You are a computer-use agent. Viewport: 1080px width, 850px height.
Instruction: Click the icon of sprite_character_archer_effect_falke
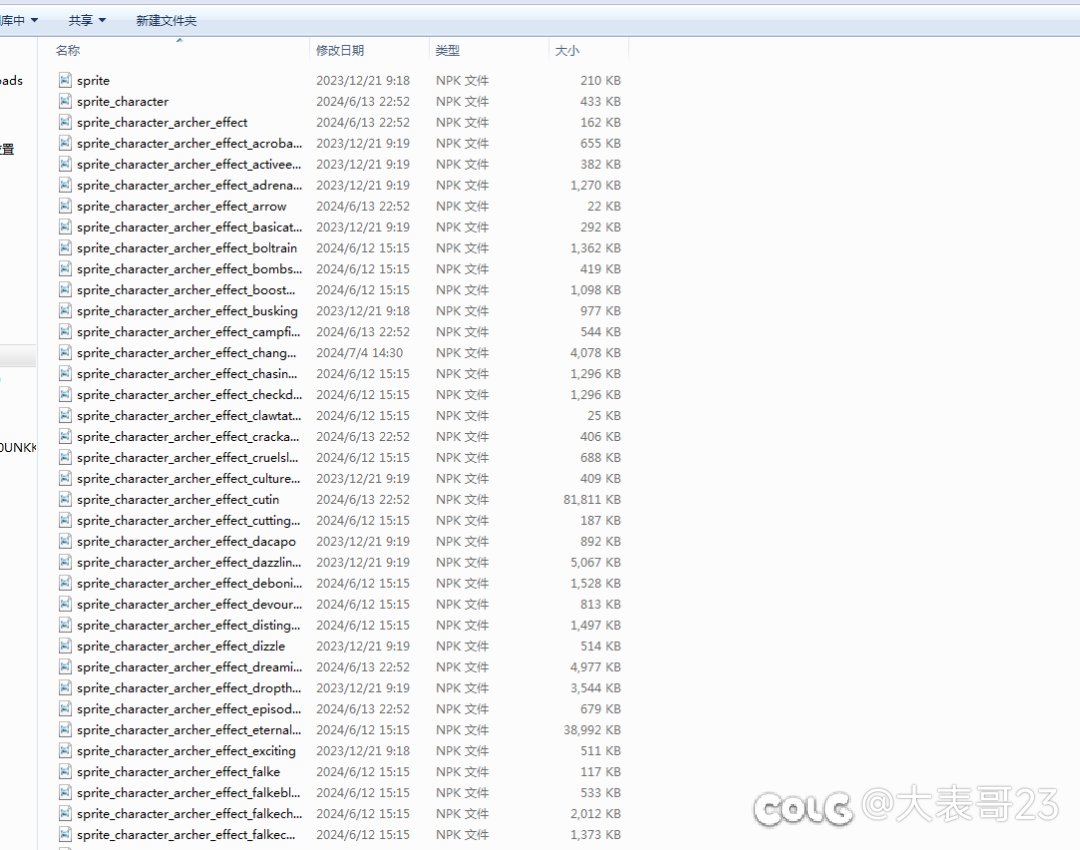(65, 771)
